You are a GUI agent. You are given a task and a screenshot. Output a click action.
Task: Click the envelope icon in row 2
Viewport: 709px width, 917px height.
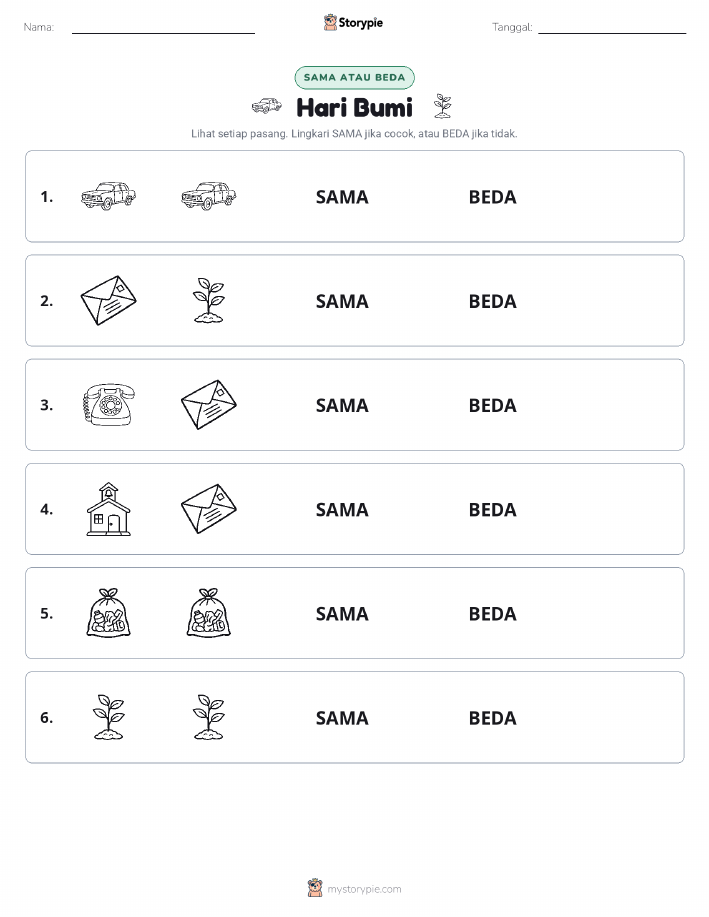point(109,301)
